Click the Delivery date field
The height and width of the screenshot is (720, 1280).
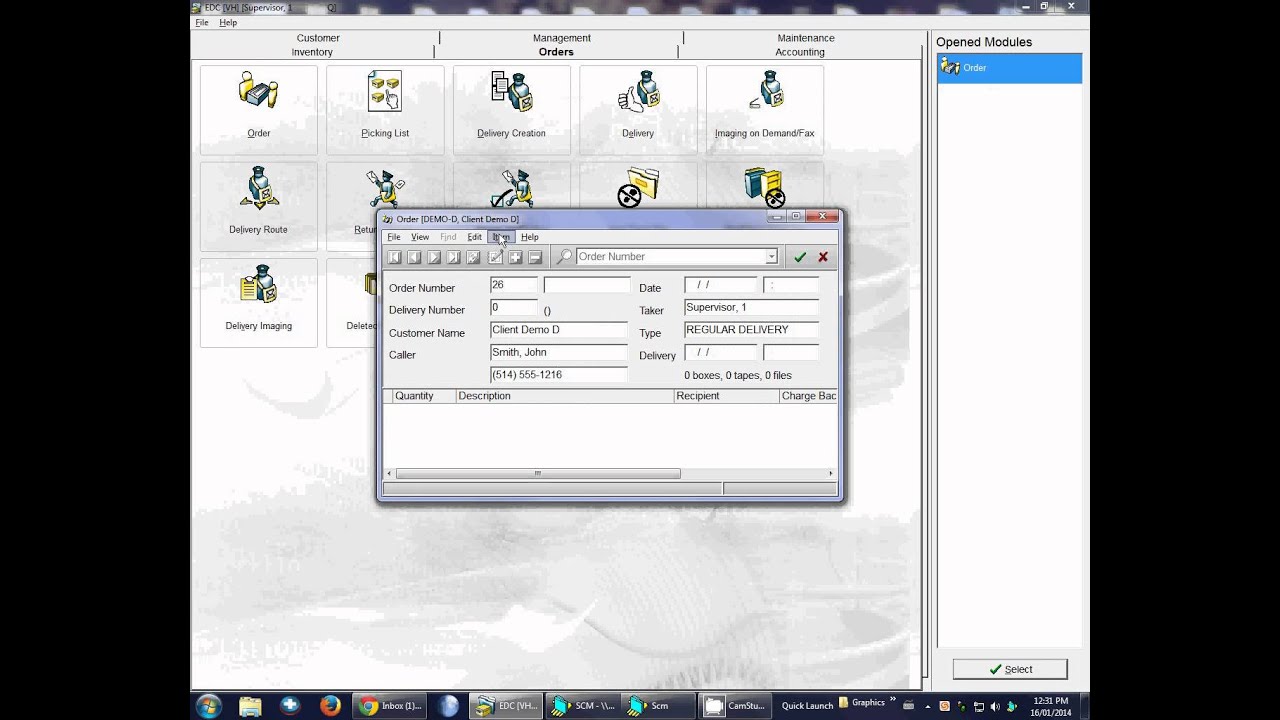pos(721,352)
